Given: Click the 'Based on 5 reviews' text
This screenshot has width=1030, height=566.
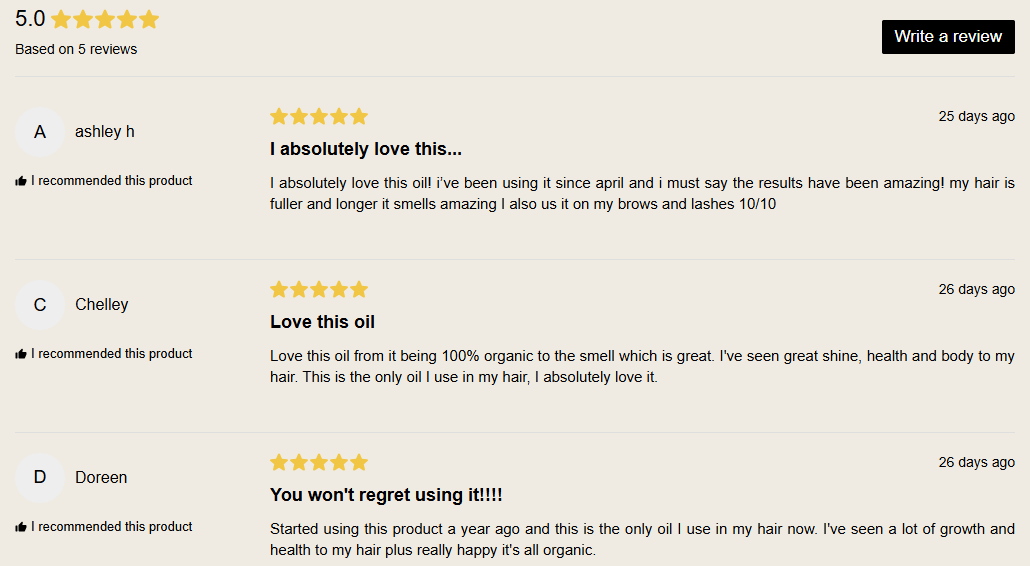Looking at the screenshot, I should (76, 50).
